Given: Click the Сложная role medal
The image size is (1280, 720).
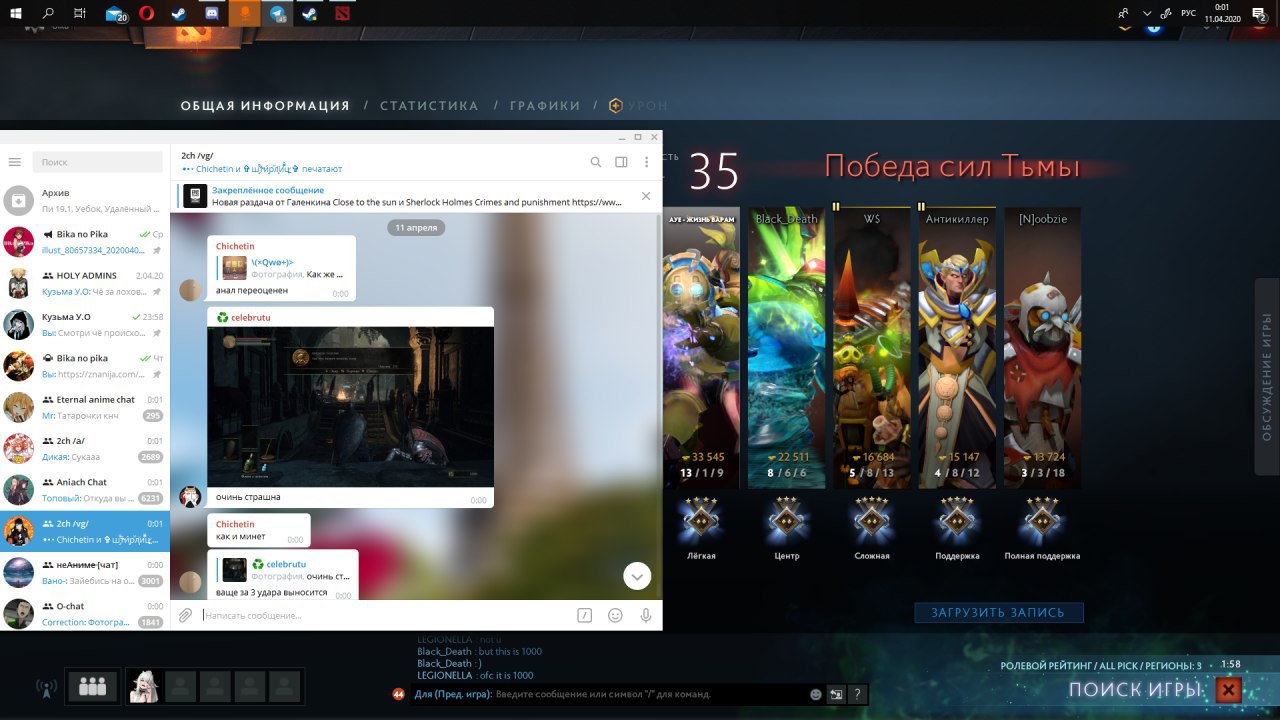Looking at the screenshot, I should [x=872, y=519].
